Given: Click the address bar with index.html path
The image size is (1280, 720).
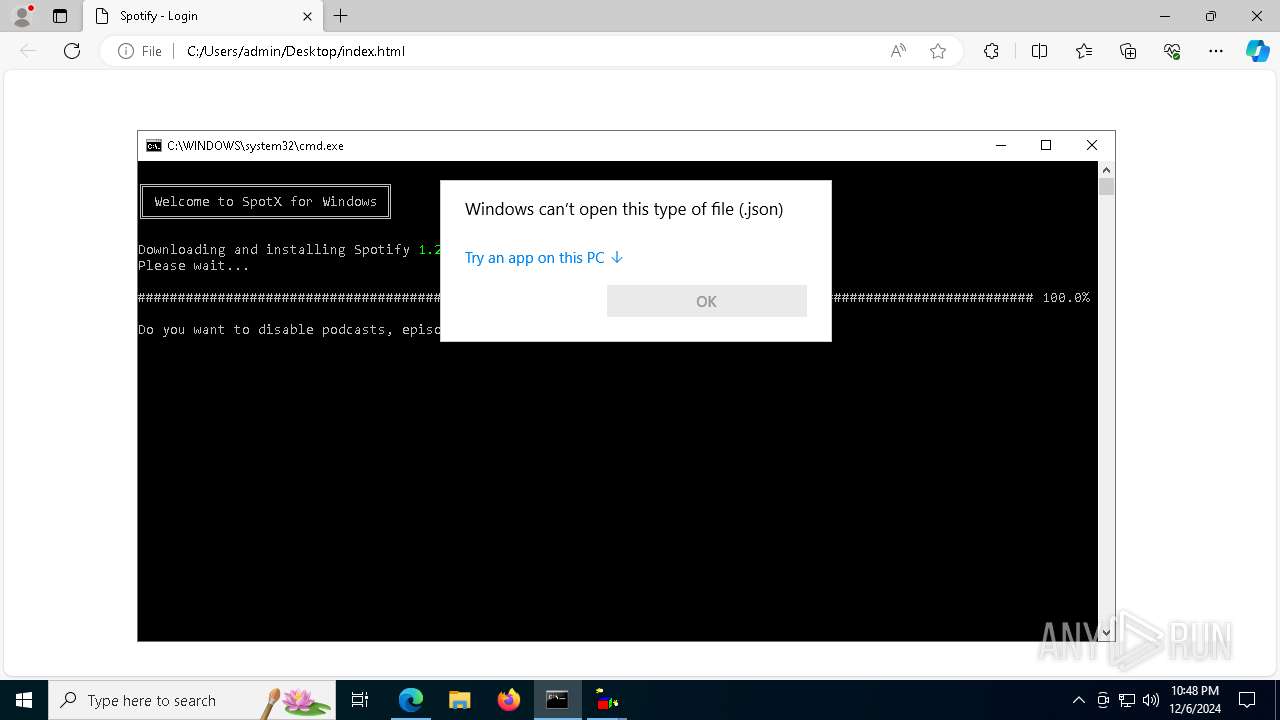Looking at the screenshot, I should [530, 51].
